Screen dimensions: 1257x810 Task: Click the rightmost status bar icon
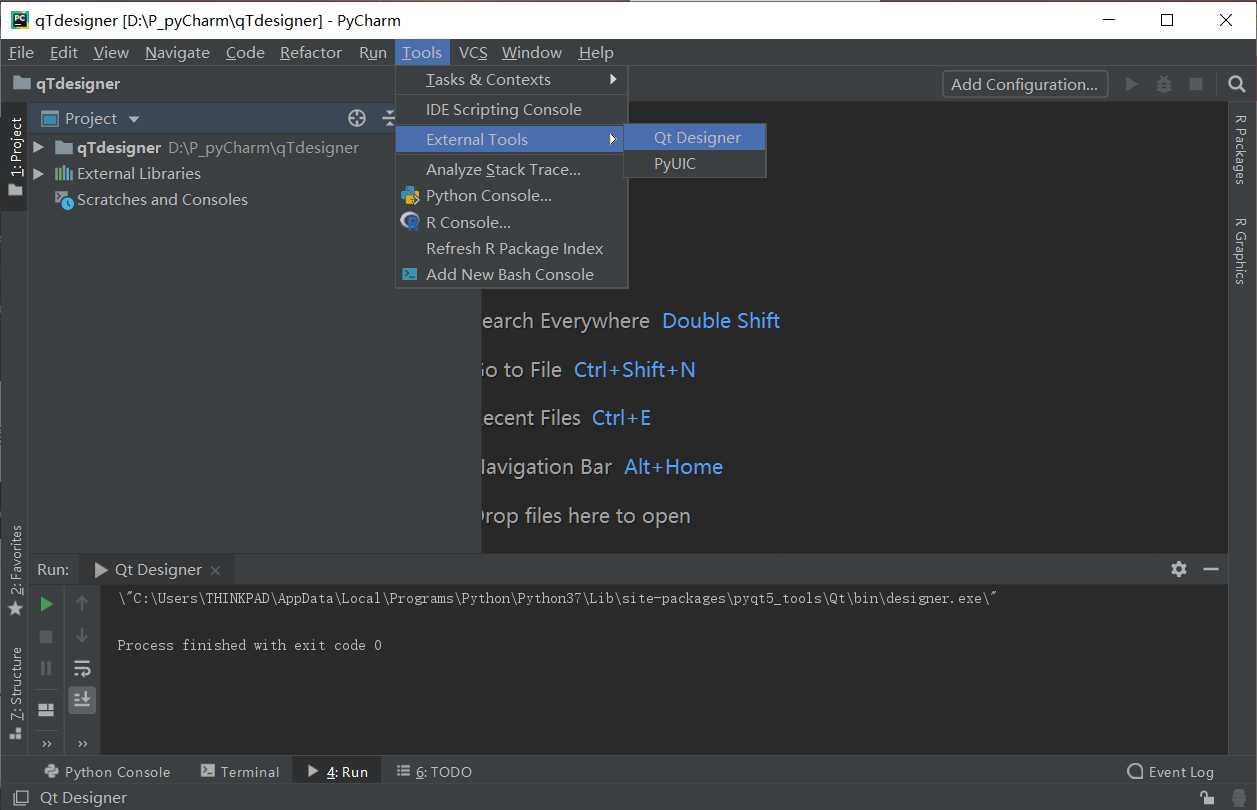(x=1237, y=797)
